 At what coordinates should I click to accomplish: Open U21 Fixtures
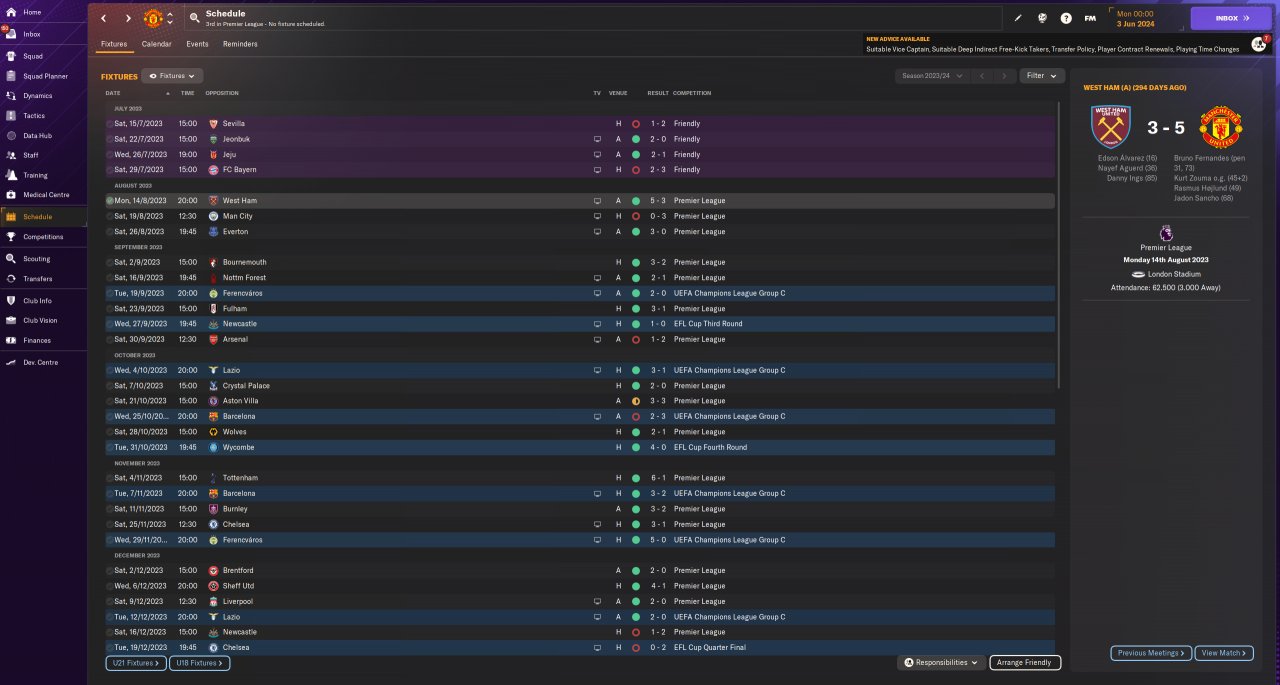[135, 663]
